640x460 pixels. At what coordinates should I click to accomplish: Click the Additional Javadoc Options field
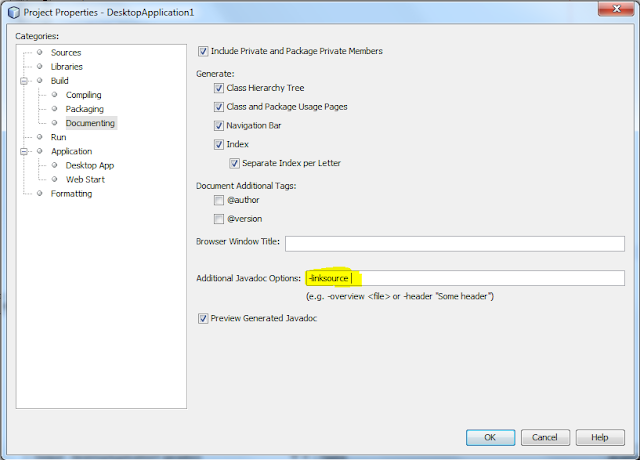465,278
